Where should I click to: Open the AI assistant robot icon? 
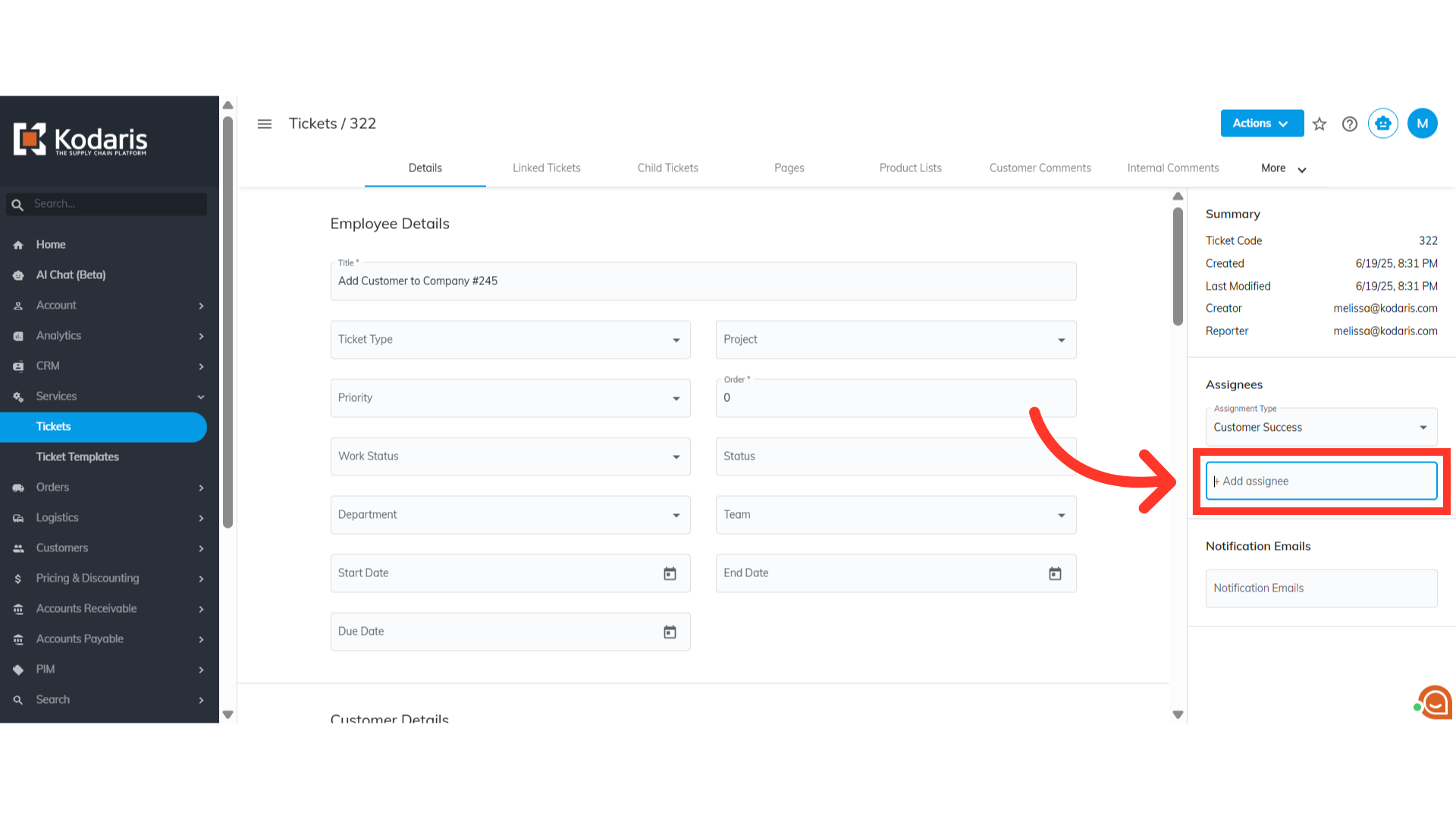click(1383, 124)
